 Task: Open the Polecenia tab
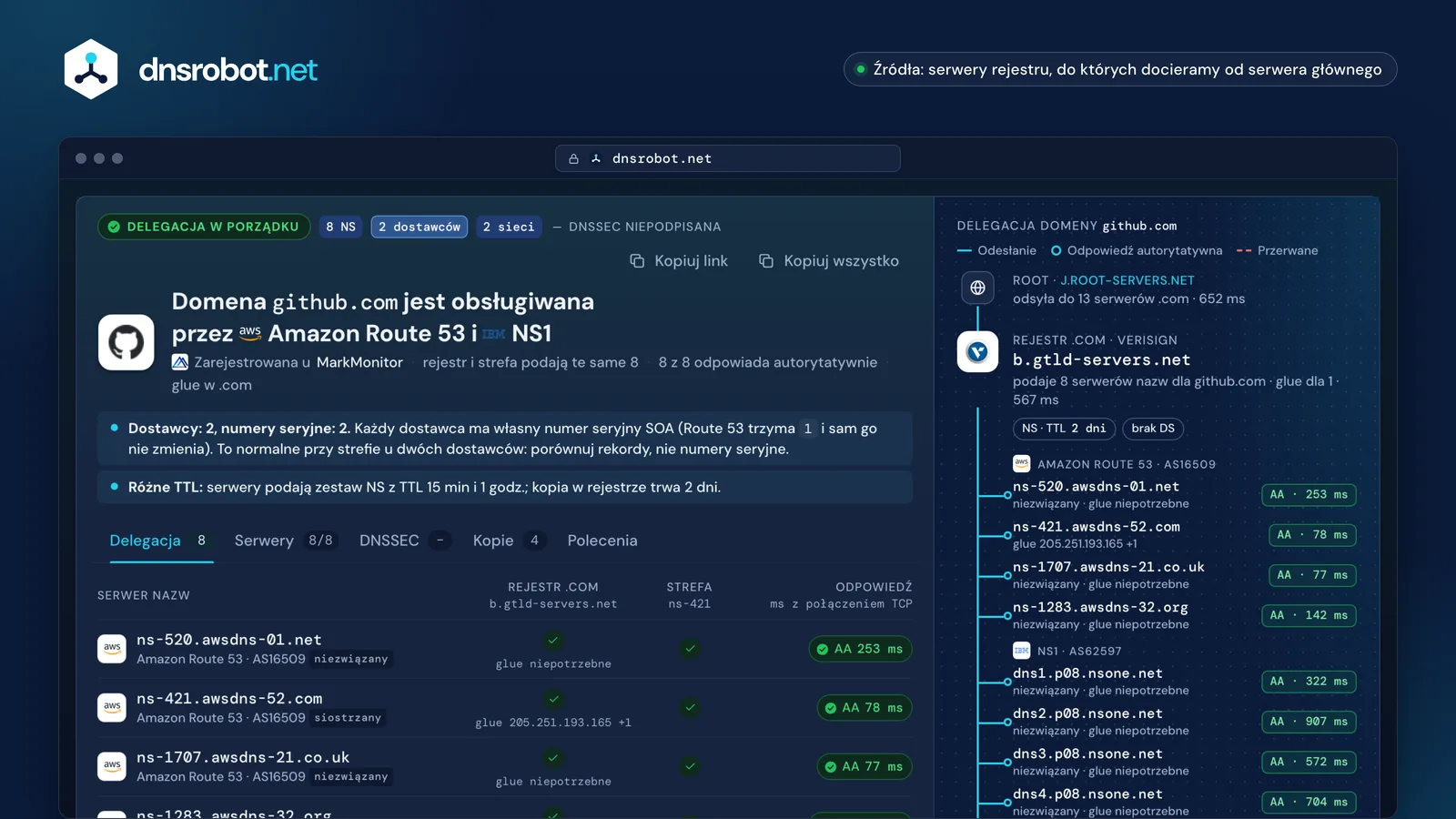click(x=602, y=541)
